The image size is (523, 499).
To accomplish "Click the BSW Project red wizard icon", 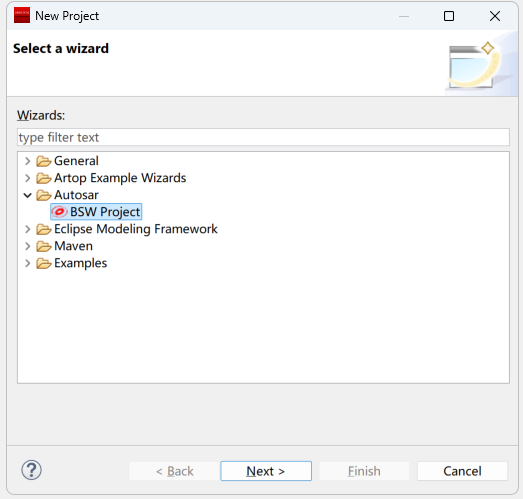I will [59, 212].
